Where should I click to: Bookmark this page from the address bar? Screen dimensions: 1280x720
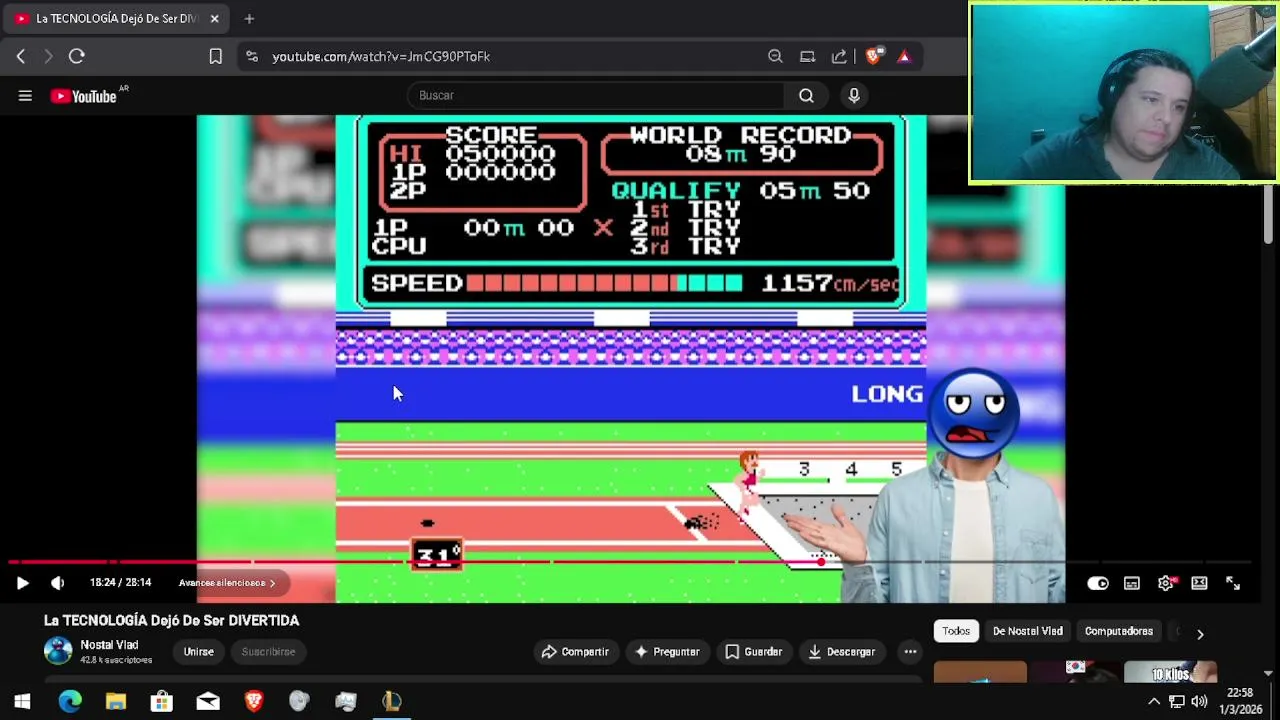pyautogui.click(x=215, y=56)
